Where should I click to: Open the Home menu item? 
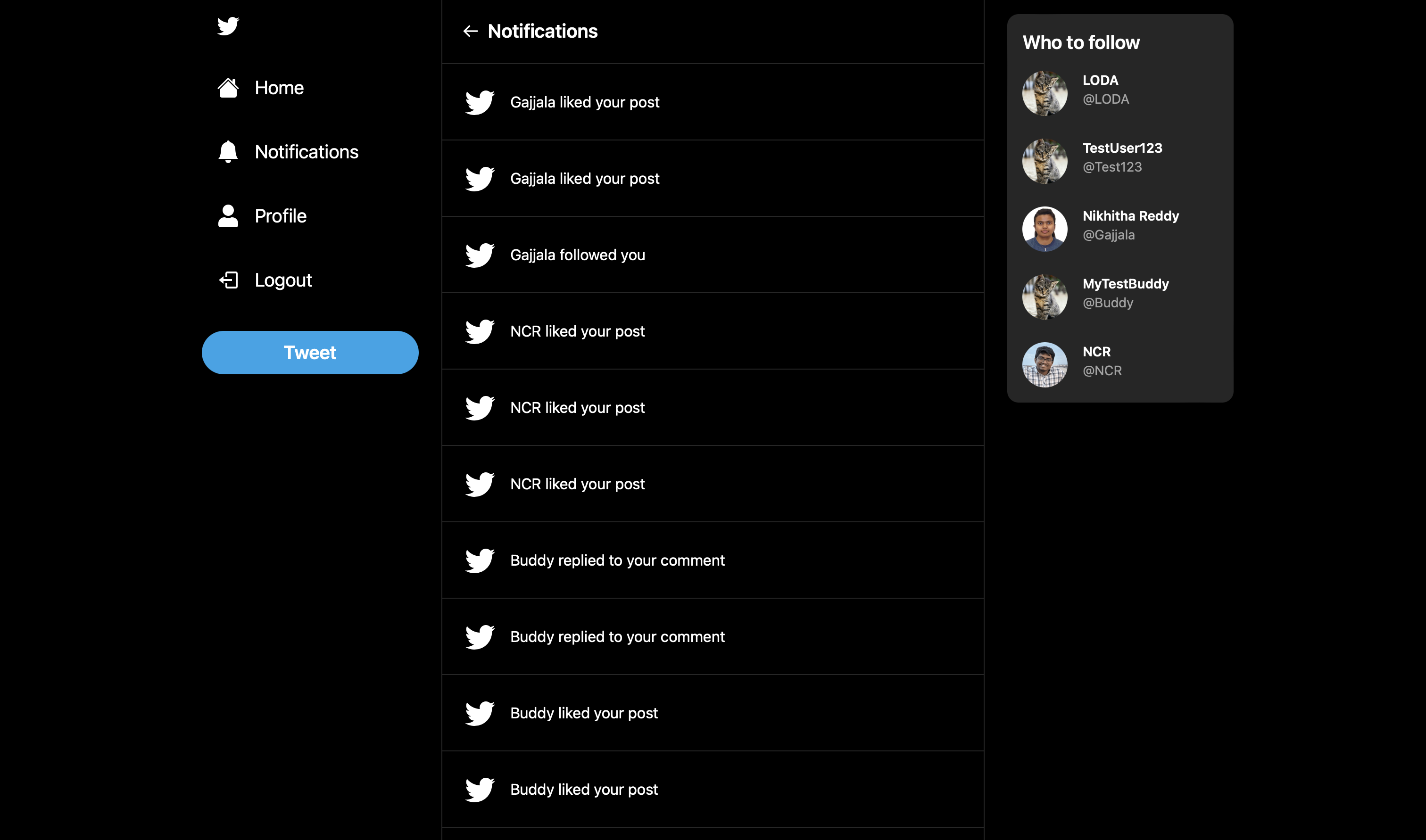point(279,88)
